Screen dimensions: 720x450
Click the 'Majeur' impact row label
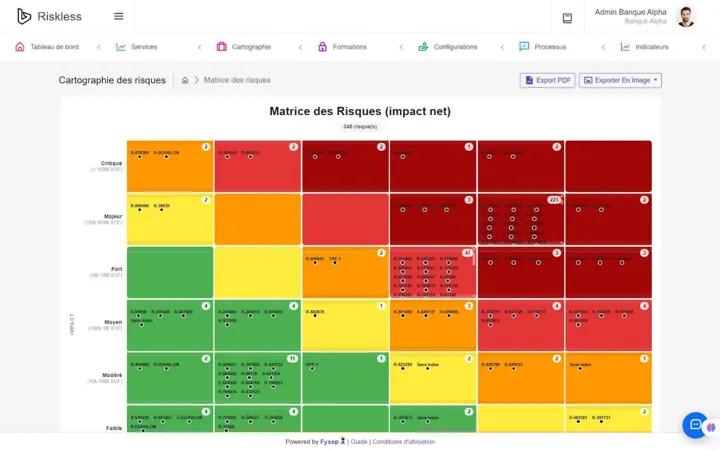tap(113, 216)
